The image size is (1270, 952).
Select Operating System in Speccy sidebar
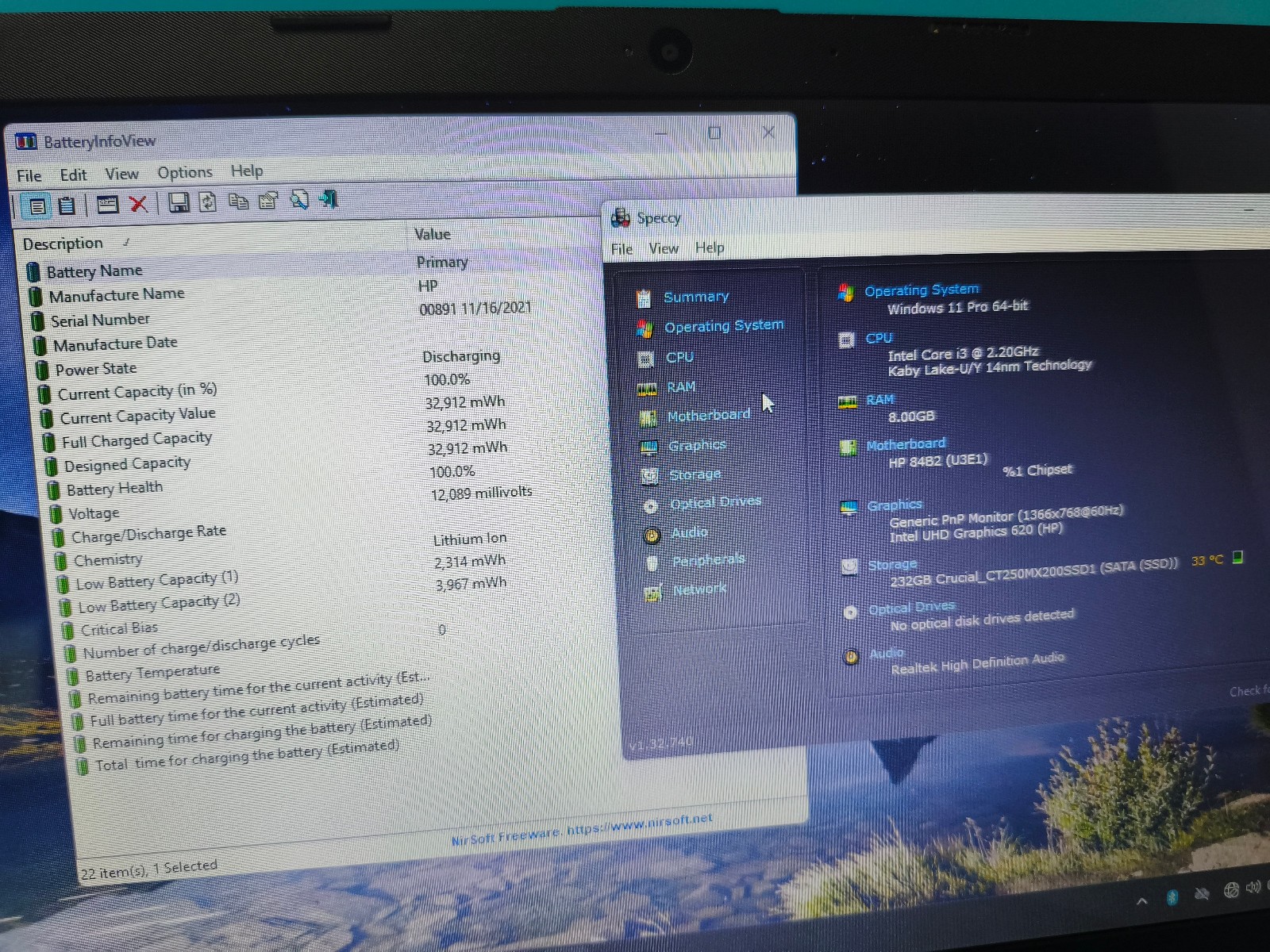(x=724, y=326)
